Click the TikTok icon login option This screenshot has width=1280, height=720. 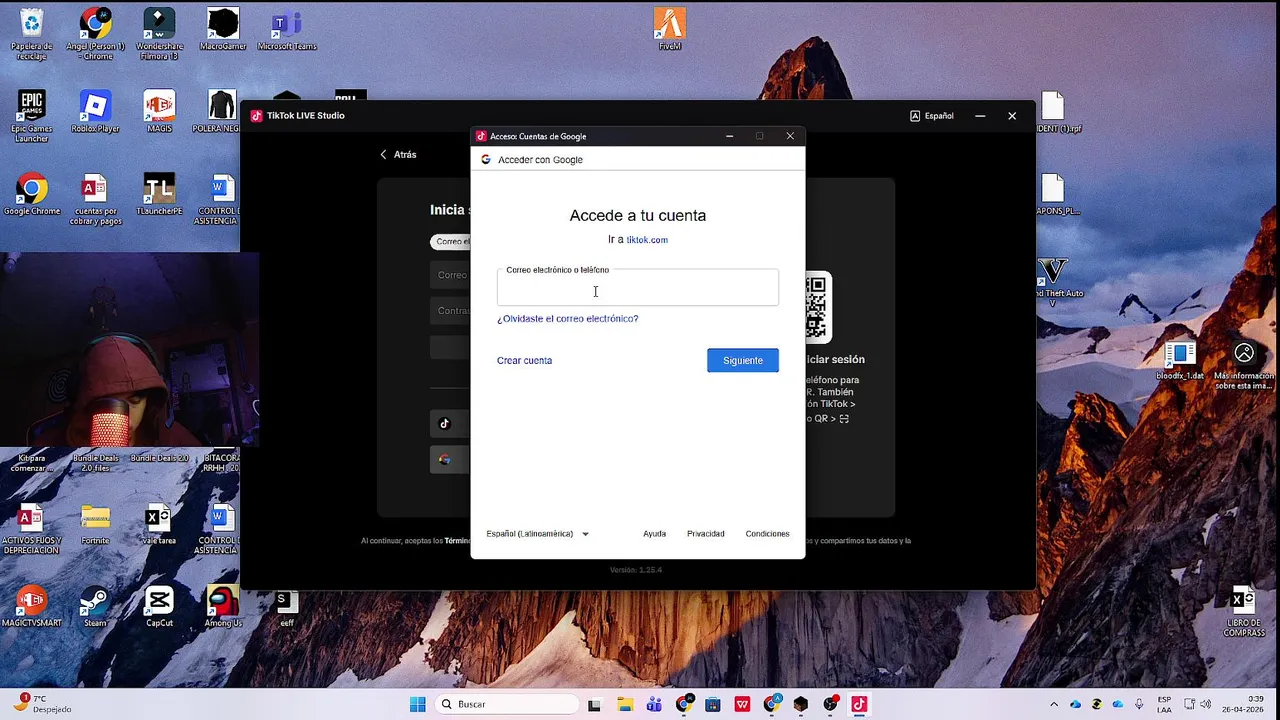pyautogui.click(x=445, y=423)
